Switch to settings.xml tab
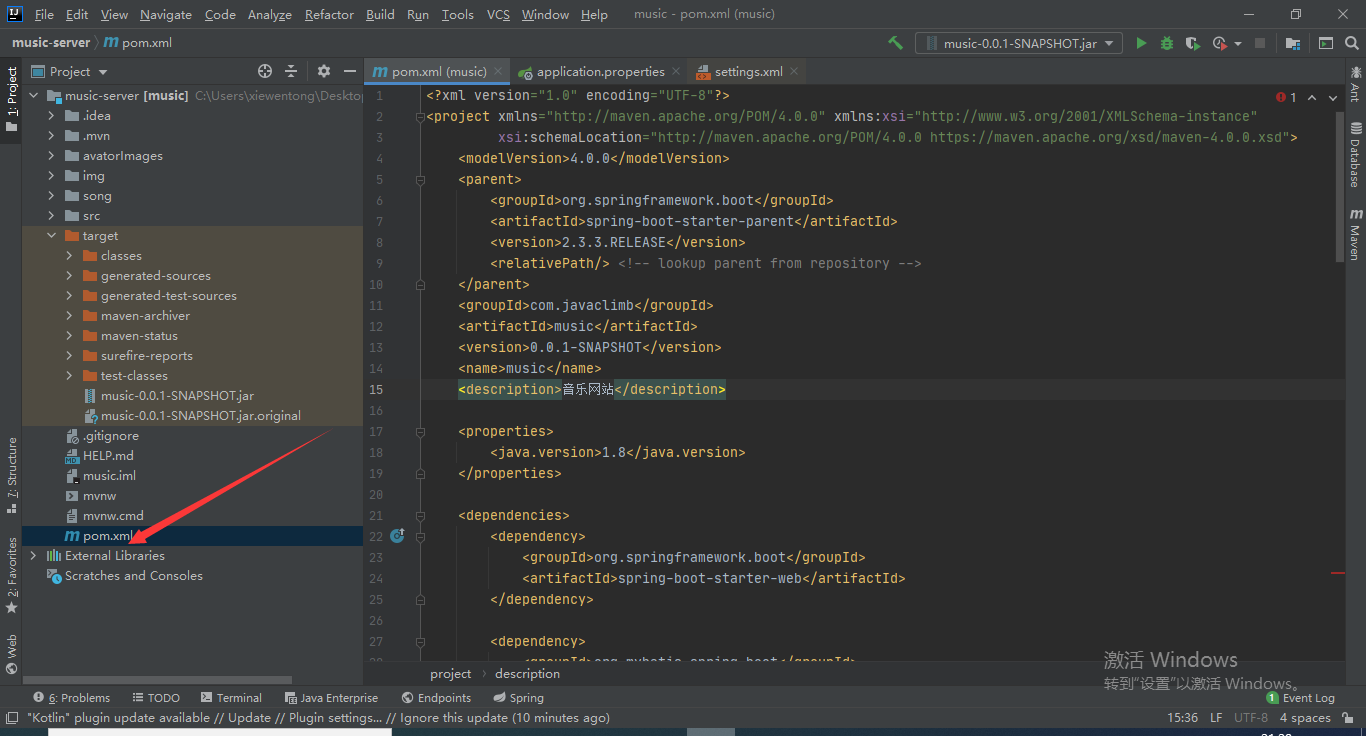The width and height of the screenshot is (1366, 736). (x=749, y=72)
